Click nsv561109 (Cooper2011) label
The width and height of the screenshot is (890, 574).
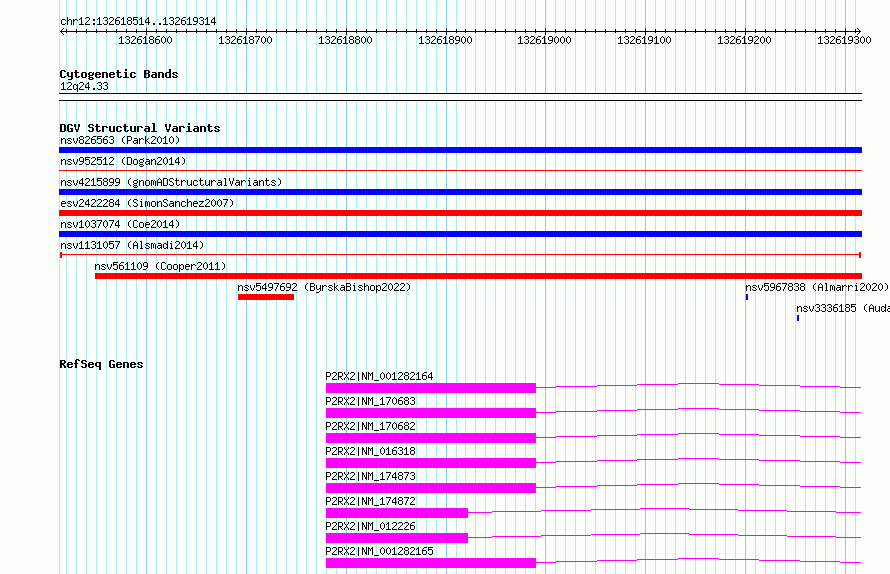click(x=160, y=266)
